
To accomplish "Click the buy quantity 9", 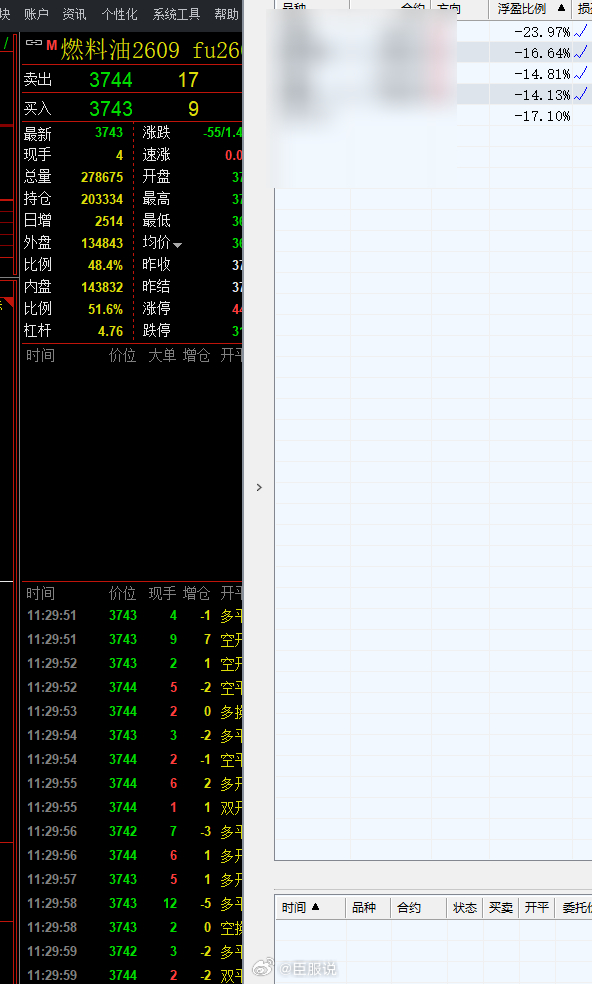I will coord(193,109).
